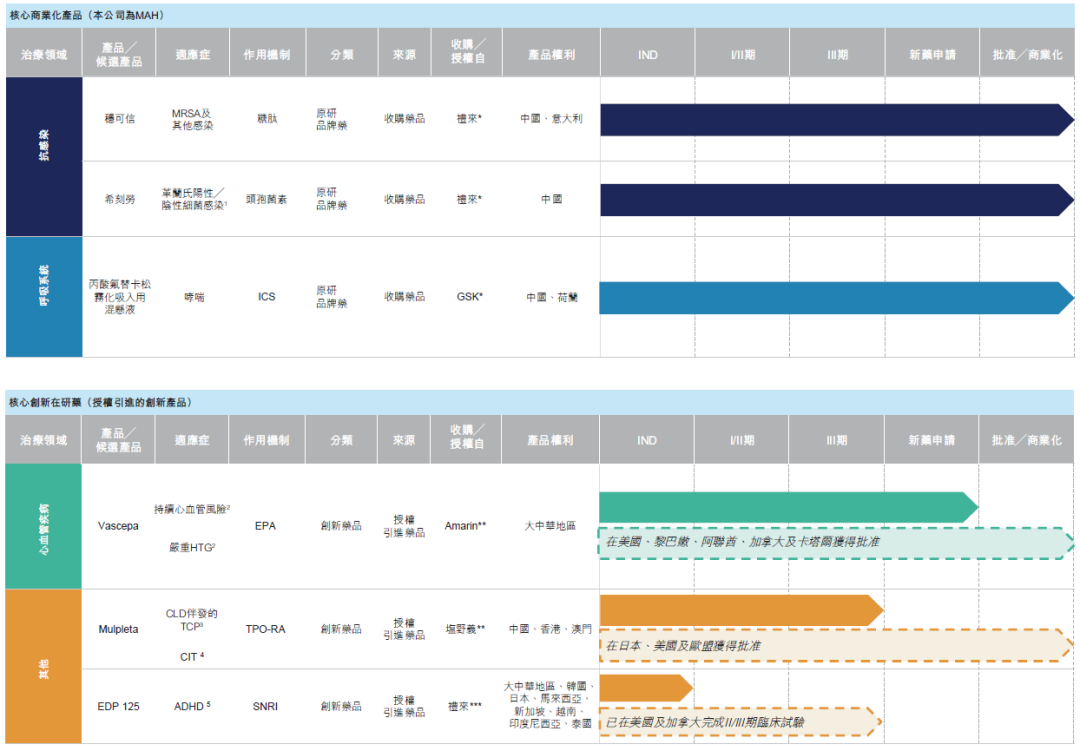Click the Vascepa product name
Screen dimensions: 1080x751
point(119,526)
